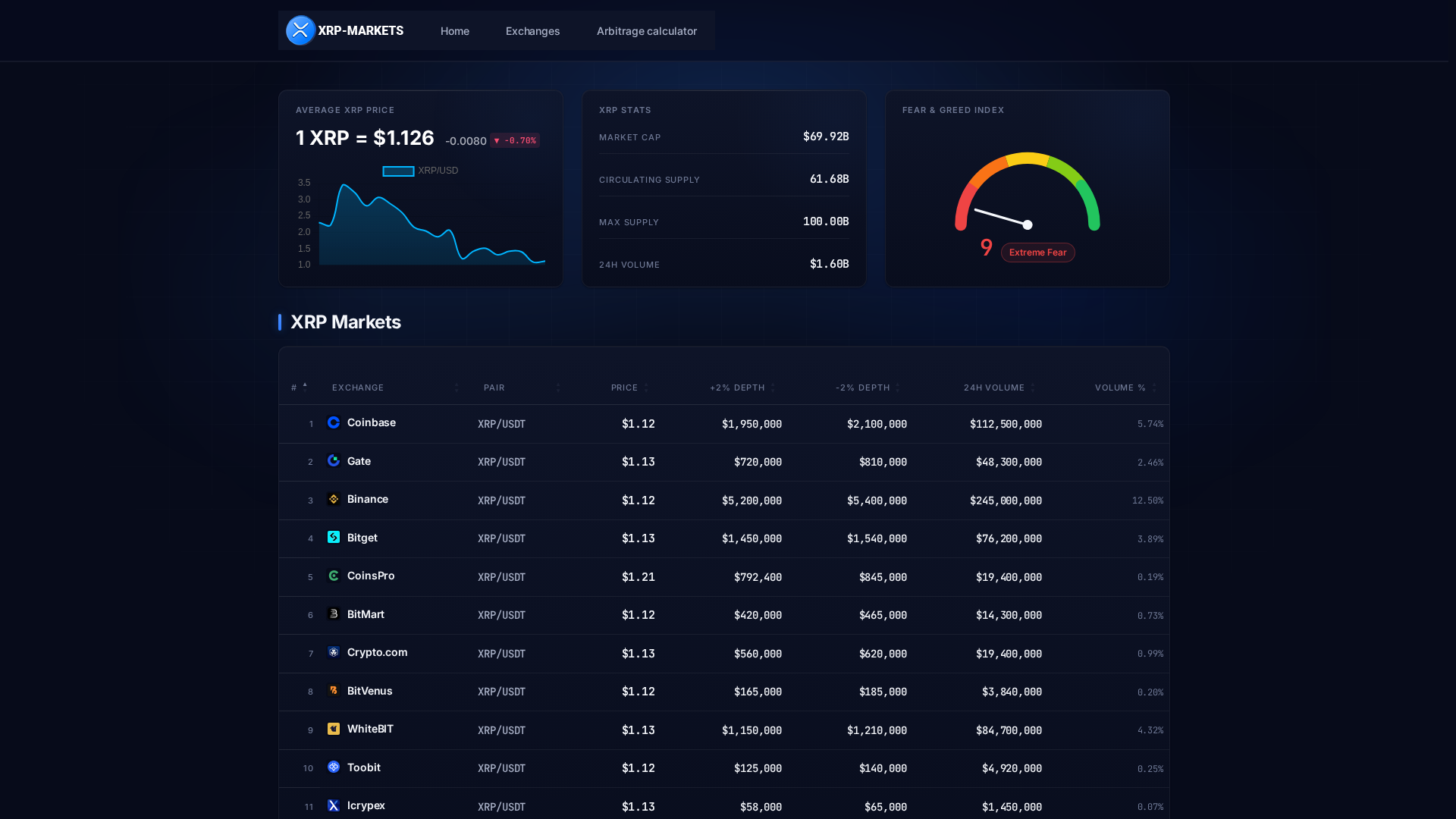Click the red down-arrow -0.70% change badge
The width and height of the screenshot is (1456, 819).
point(515,140)
